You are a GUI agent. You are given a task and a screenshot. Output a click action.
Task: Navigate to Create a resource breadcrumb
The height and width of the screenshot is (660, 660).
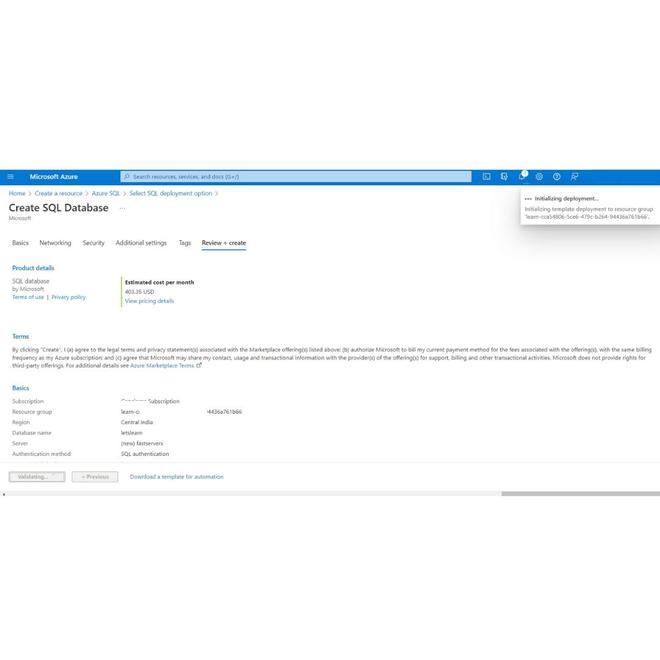click(x=59, y=193)
